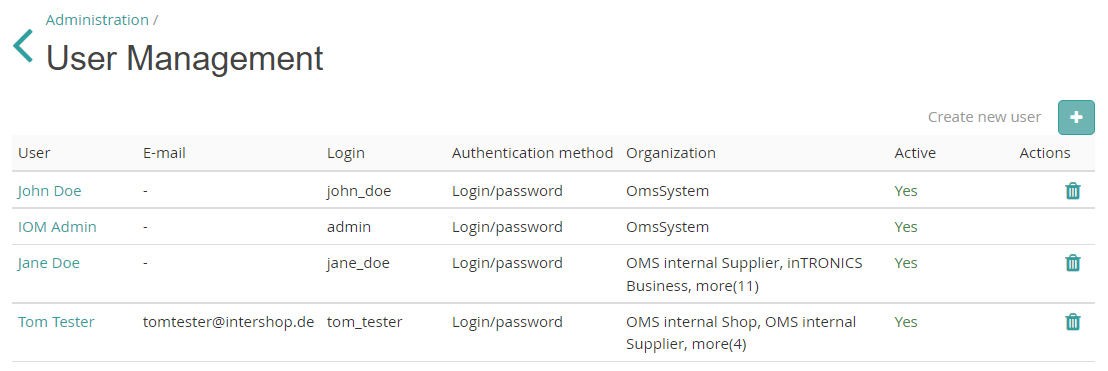Expand more(4) organizations for Tom Tester
The width and height of the screenshot is (1108, 371).
click(718, 345)
